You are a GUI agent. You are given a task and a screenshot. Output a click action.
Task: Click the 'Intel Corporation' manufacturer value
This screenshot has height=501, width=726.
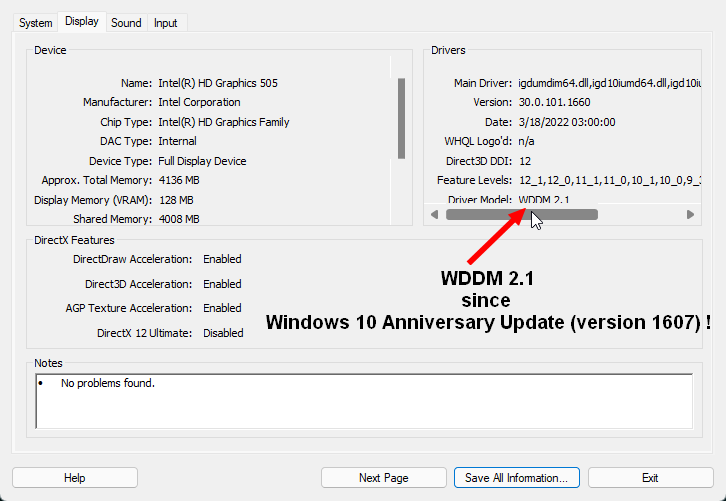(199, 102)
